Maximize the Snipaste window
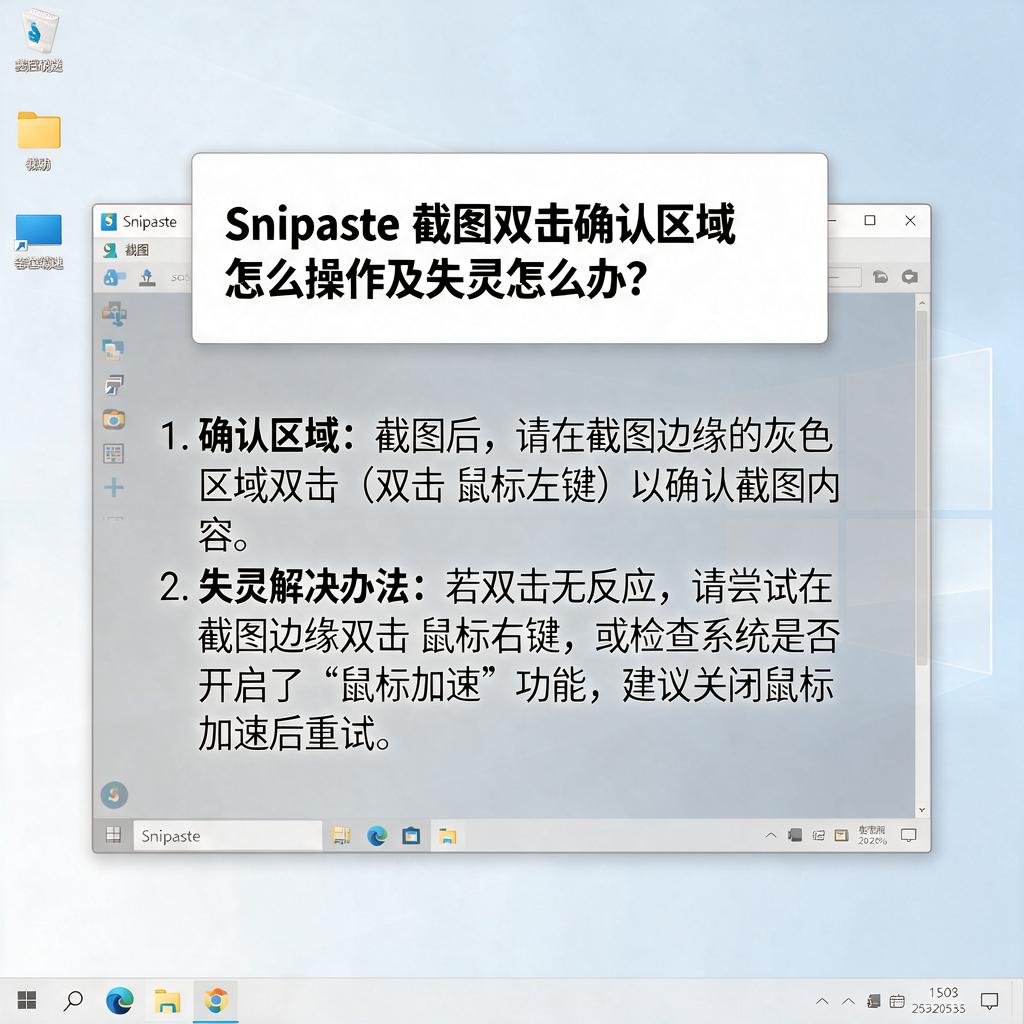Screen dimensions: 1024x1024 [x=870, y=221]
